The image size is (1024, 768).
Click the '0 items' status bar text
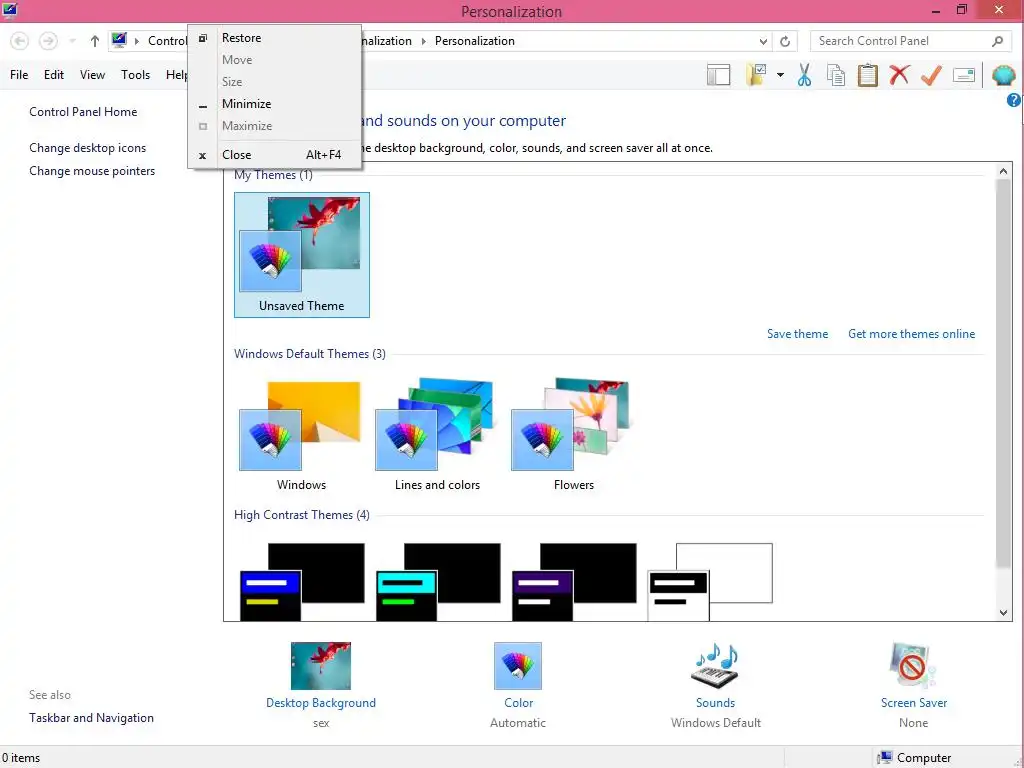(x=21, y=758)
